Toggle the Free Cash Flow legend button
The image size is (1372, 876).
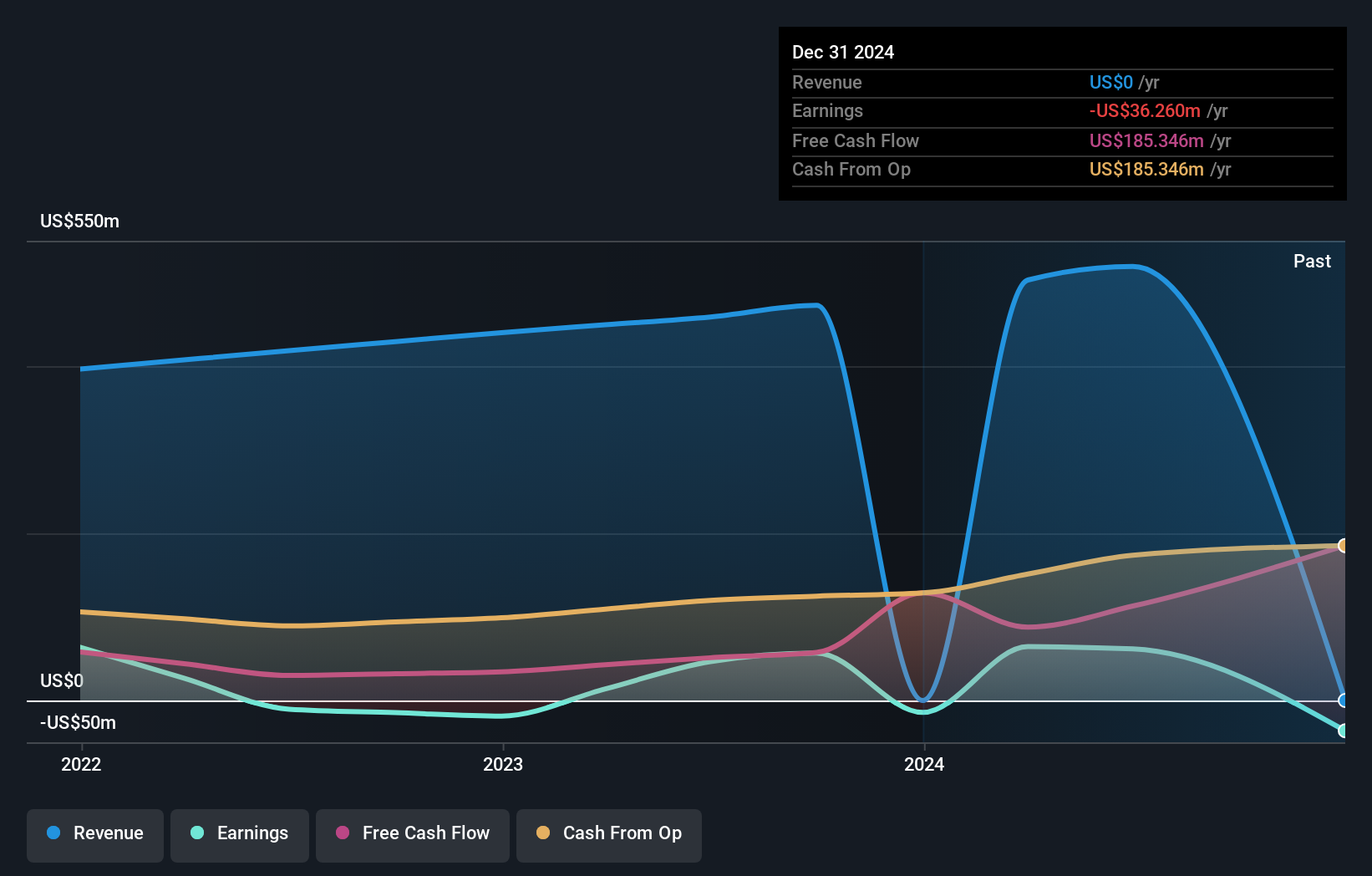tap(413, 835)
